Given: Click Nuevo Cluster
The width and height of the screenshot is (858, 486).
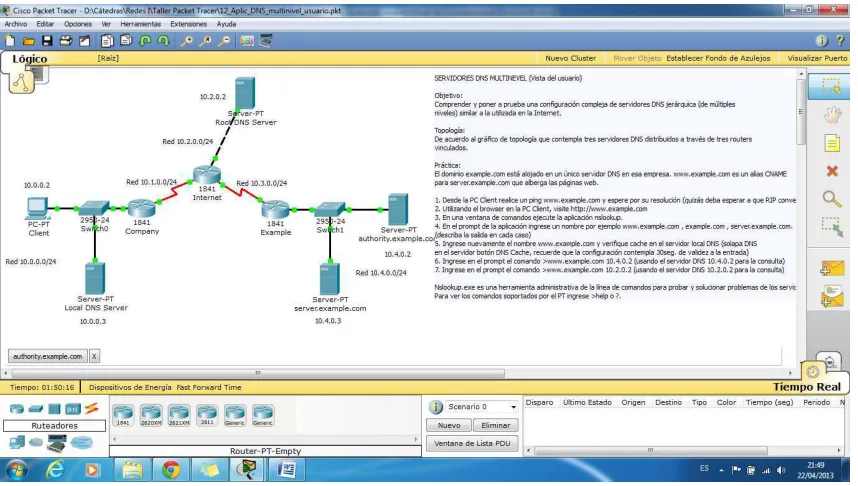Looking at the screenshot, I should 570,58.
